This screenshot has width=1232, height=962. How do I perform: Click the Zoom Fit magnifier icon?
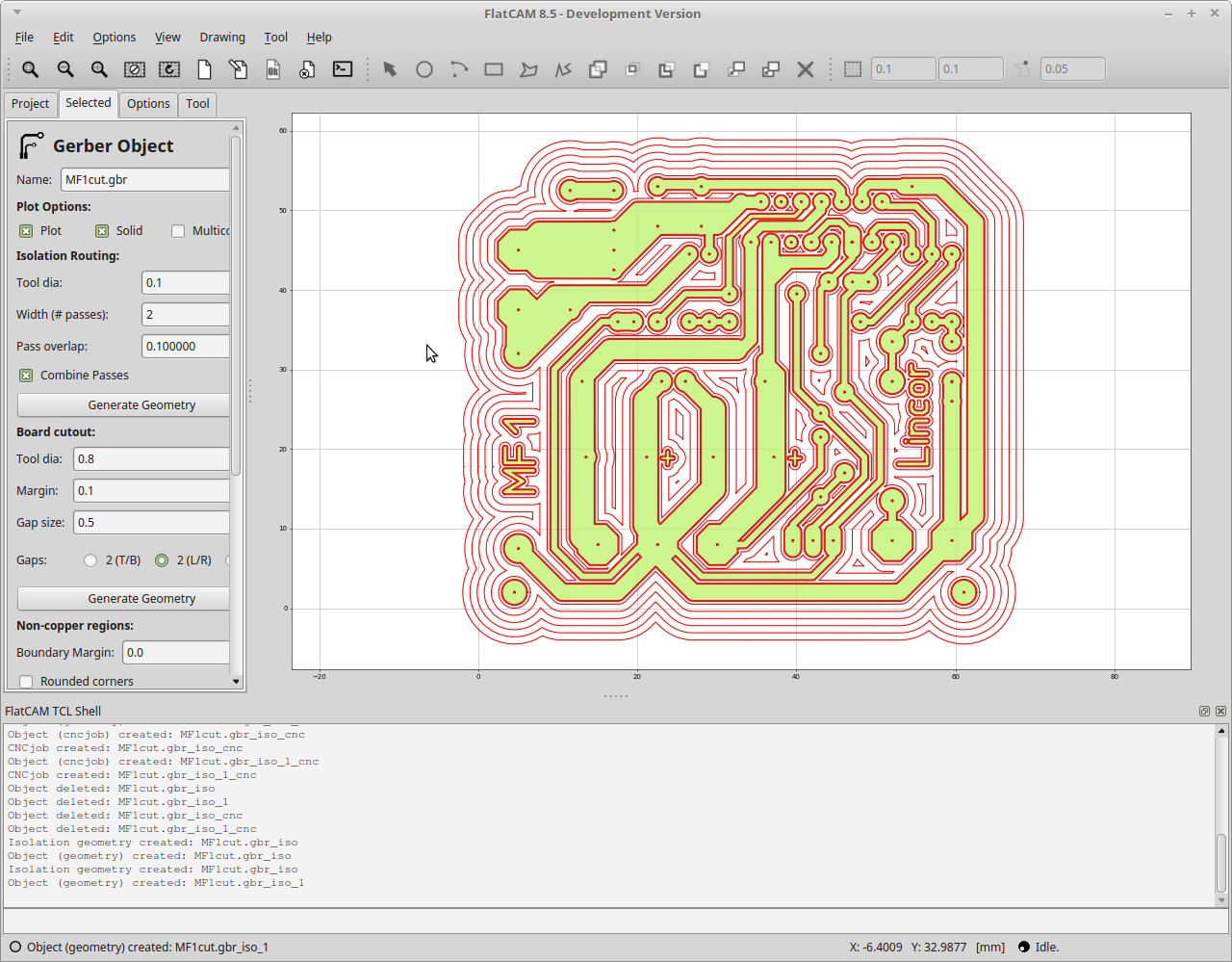(31, 69)
